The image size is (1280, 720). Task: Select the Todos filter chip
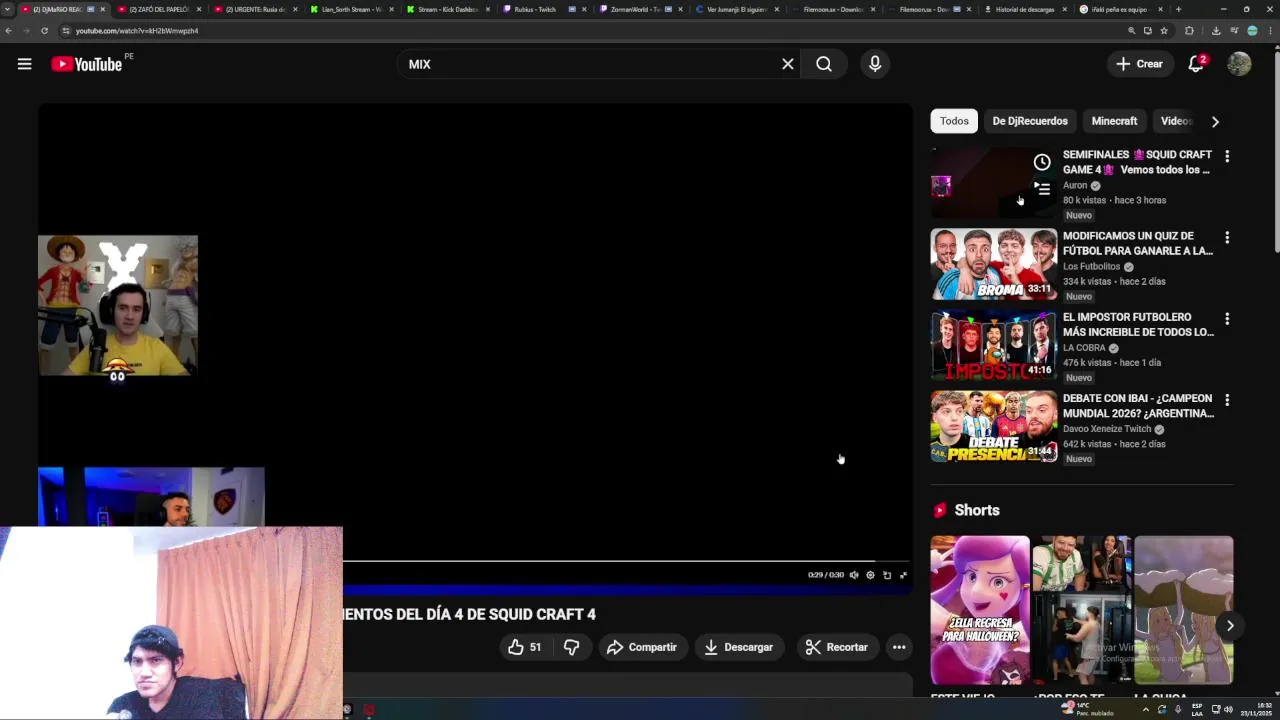(954, 121)
